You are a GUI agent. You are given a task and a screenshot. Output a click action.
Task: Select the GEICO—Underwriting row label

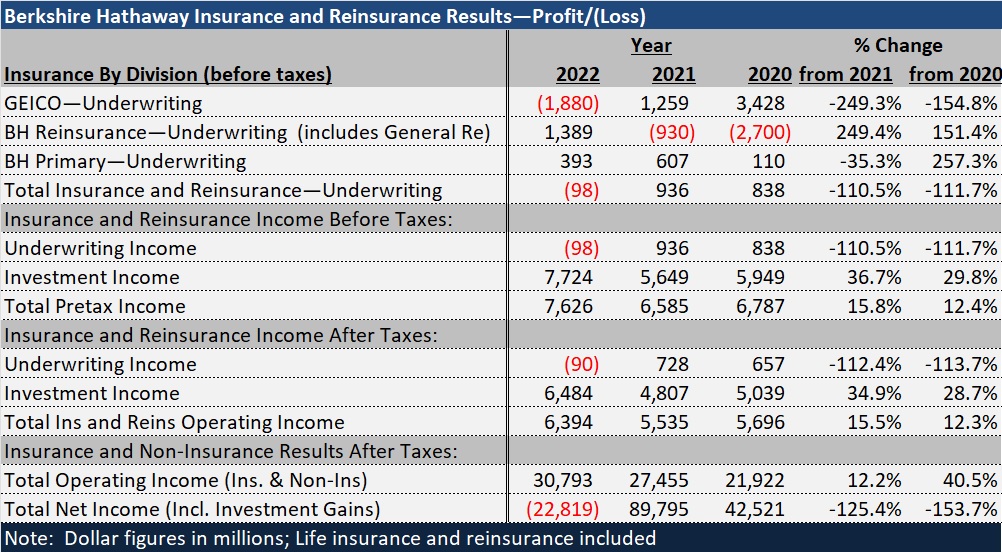(x=103, y=103)
